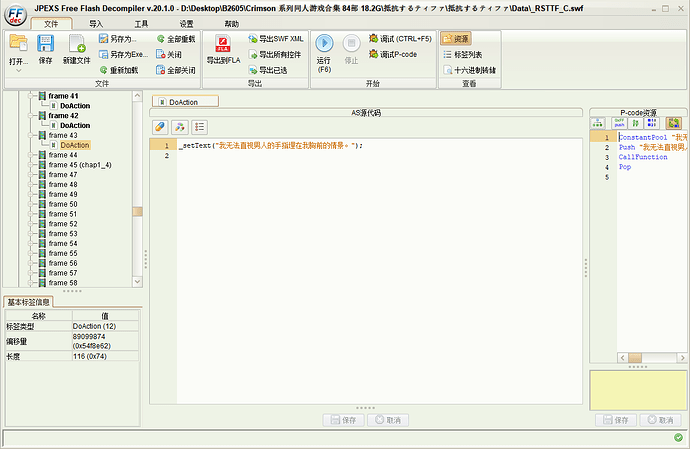
Task: Open the 帮助 ribbon tab
Action: (232, 24)
